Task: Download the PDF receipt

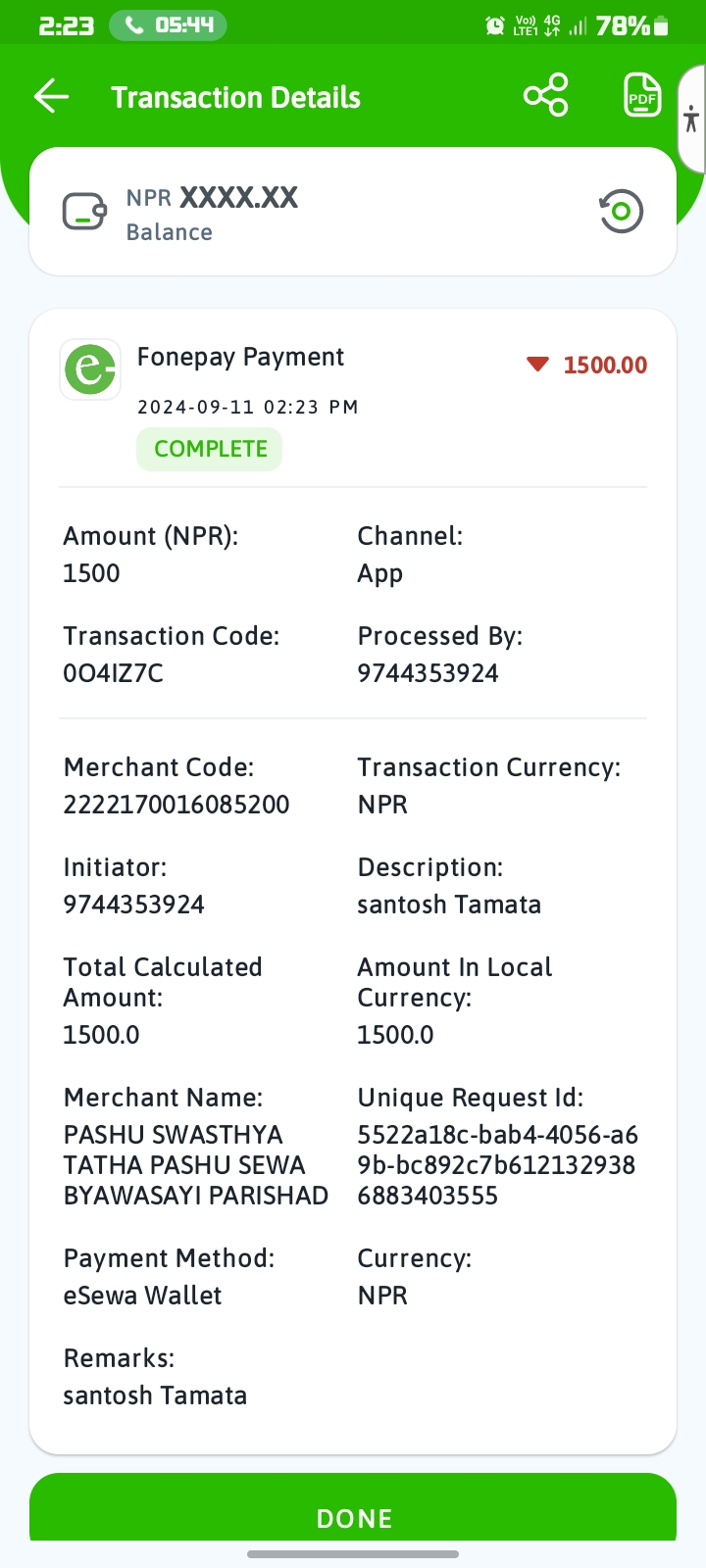Action: click(642, 95)
